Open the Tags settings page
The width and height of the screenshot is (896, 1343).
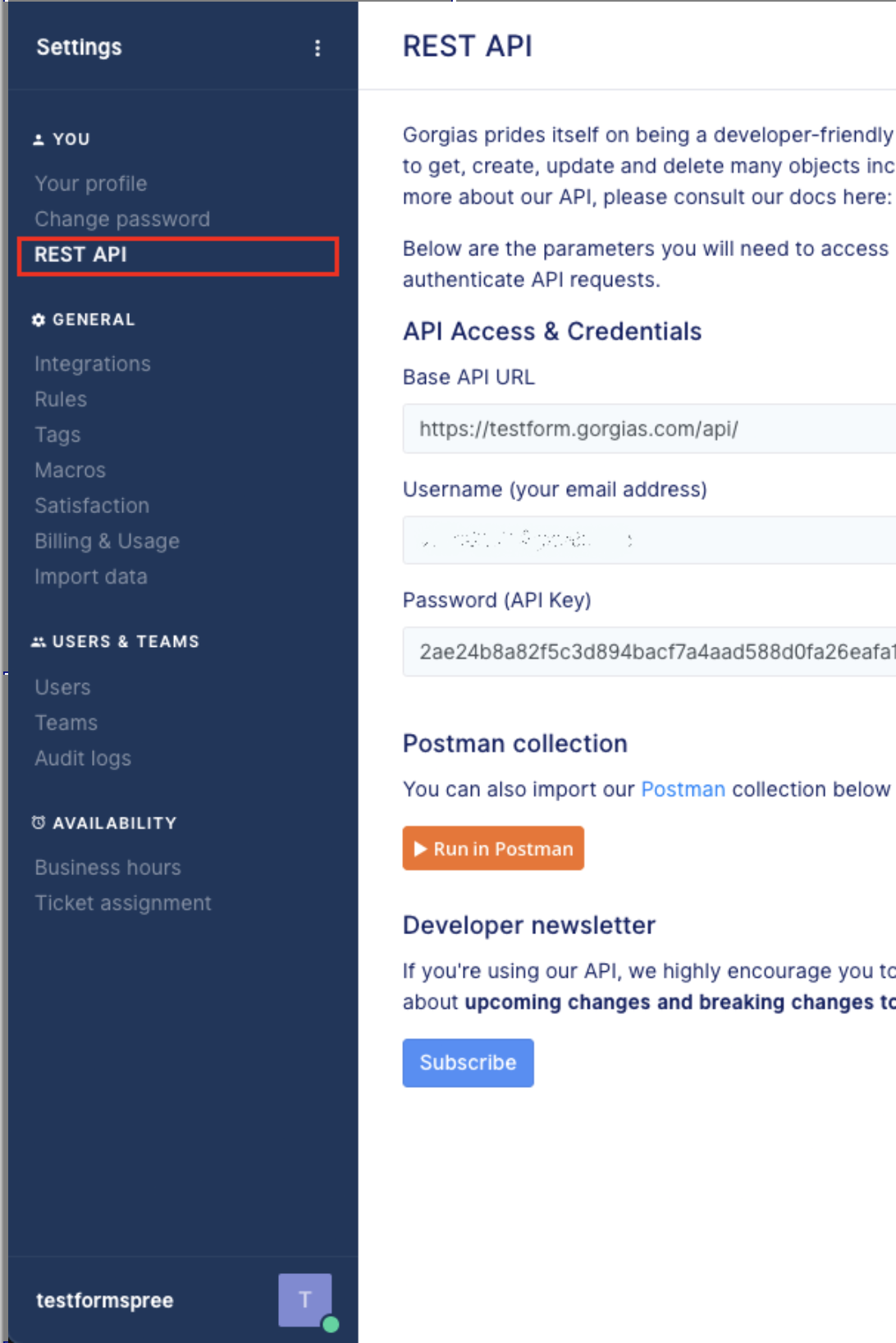click(x=57, y=435)
